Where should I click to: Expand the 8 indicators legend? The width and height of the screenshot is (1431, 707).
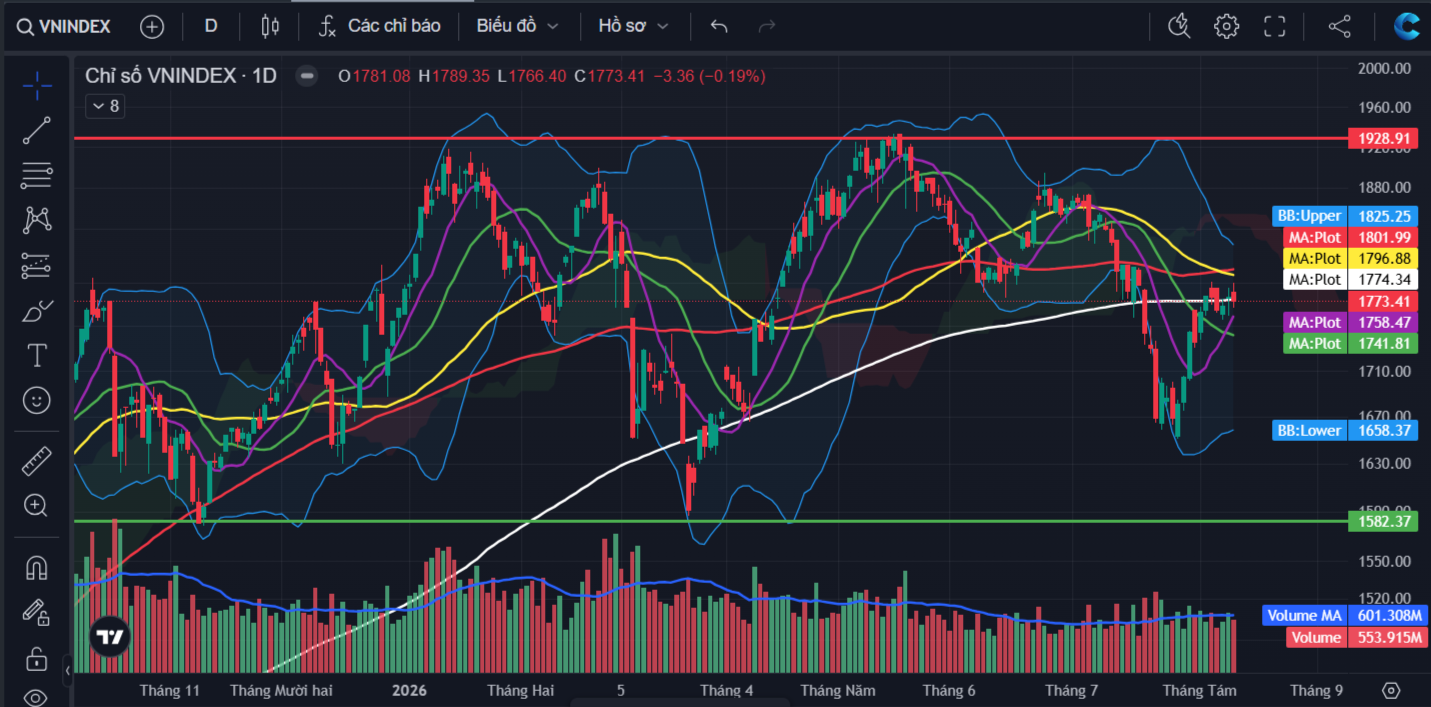104,106
